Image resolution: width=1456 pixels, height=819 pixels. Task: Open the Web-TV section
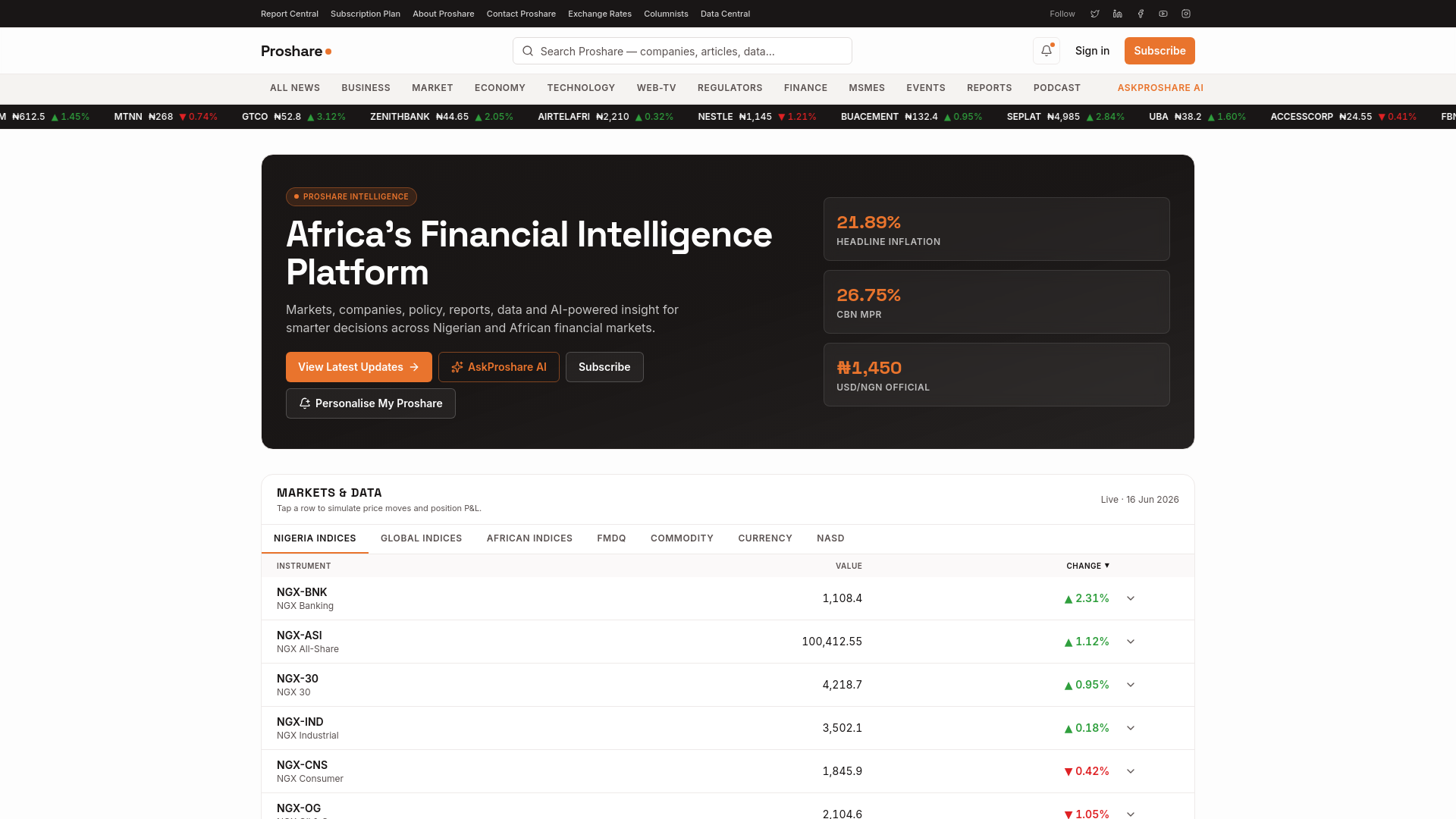656,88
